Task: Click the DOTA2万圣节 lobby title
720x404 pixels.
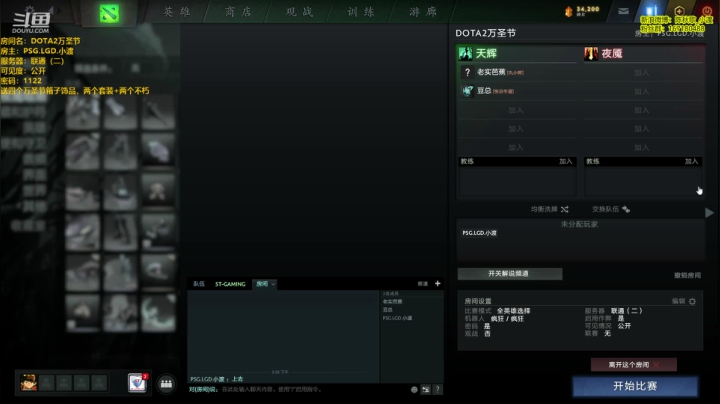Action: 486,33
